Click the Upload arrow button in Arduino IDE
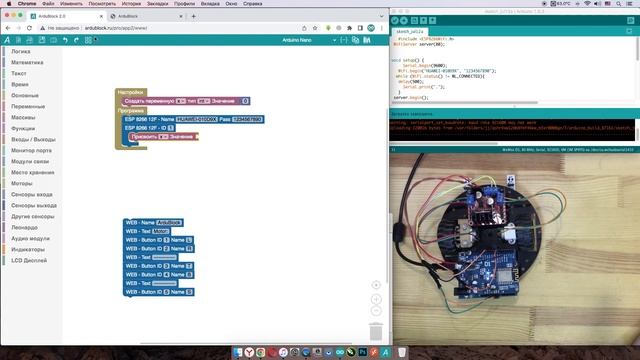 pos(404,20)
